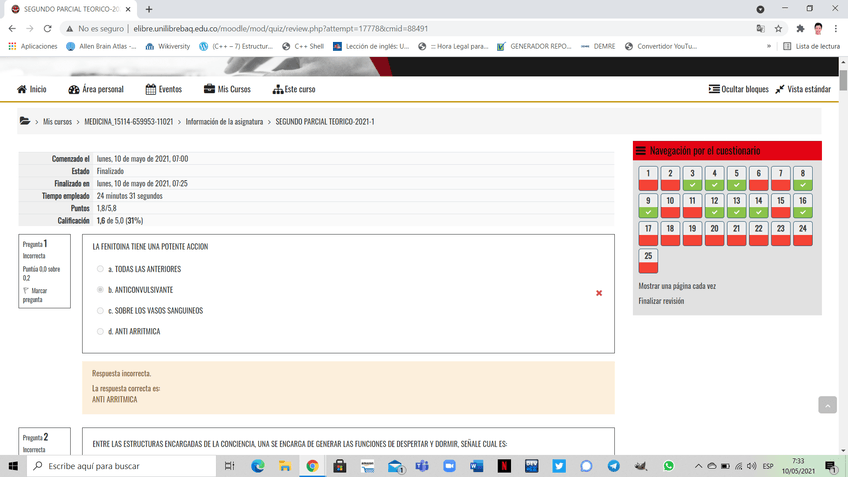The height and width of the screenshot is (477, 848).
Task: Select option c. SOBRE LOS VASOS SANGUINEOS
Action: click(x=100, y=310)
